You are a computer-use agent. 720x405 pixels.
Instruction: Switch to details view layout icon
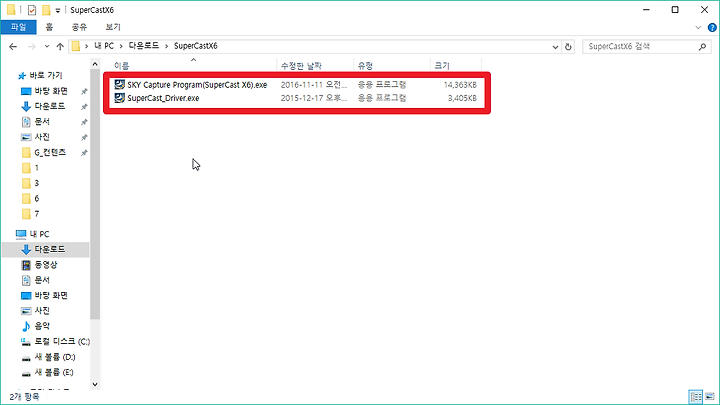click(x=696, y=397)
